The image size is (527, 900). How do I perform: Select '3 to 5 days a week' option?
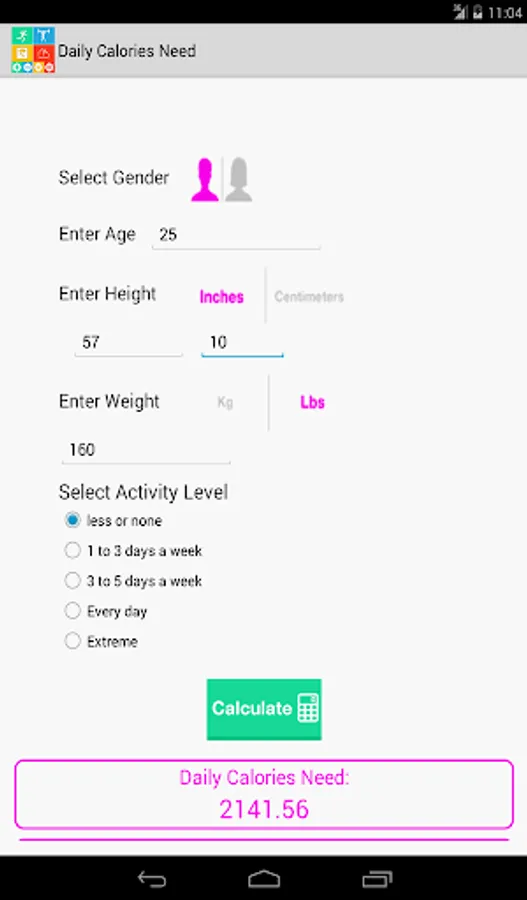pyautogui.click(x=133, y=581)
